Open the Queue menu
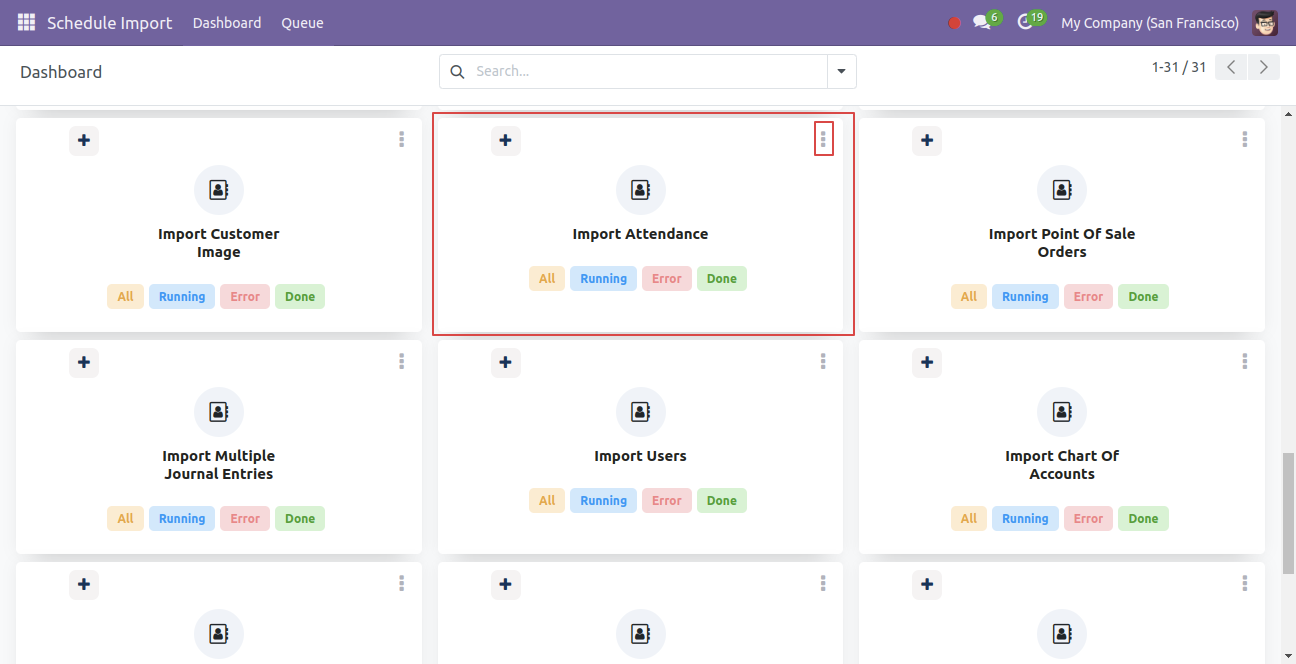 [x=302, y=23]
